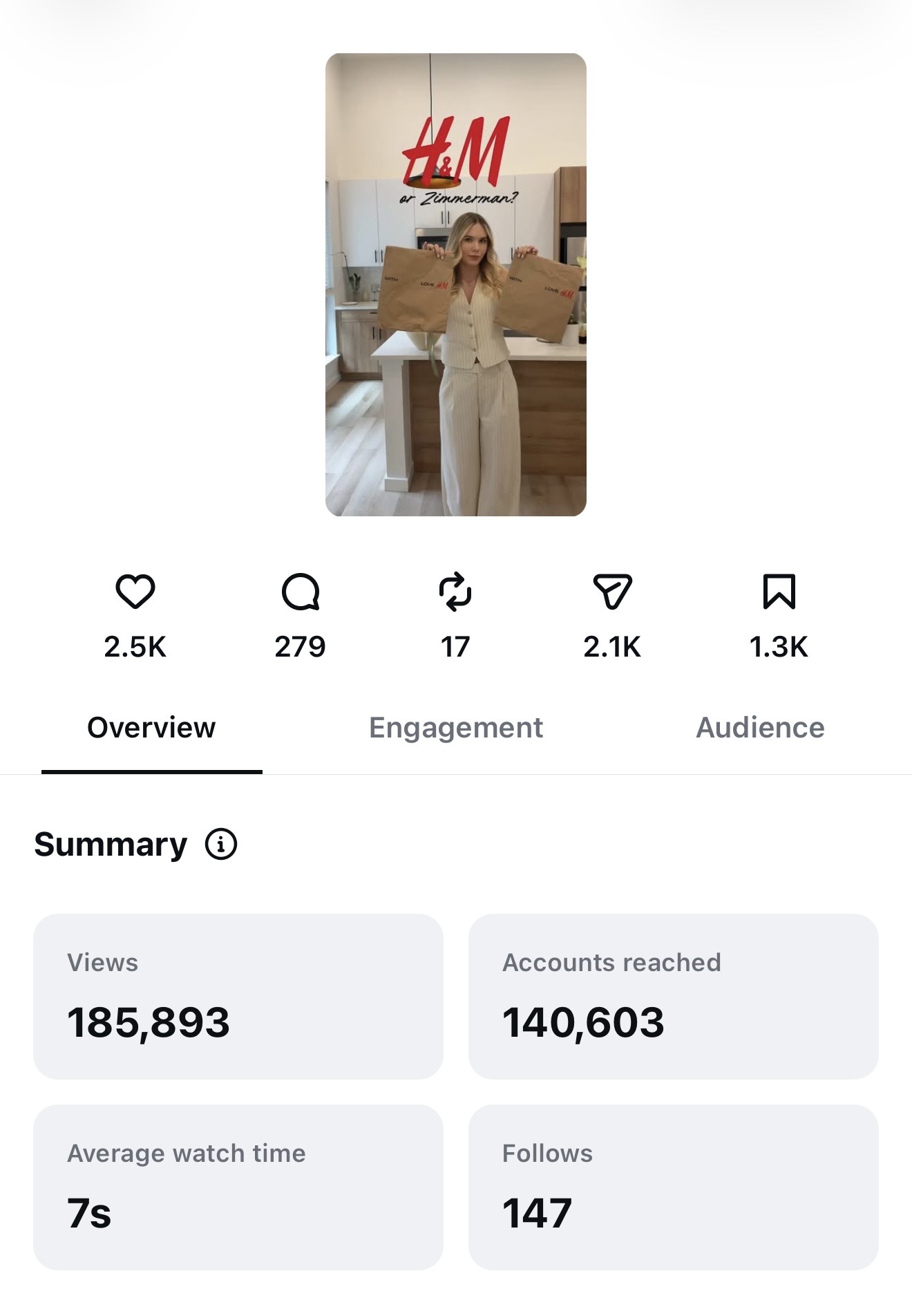912x1316 pixels.
Task: Tap the Average watch time card
Action: coord(238,1187)
